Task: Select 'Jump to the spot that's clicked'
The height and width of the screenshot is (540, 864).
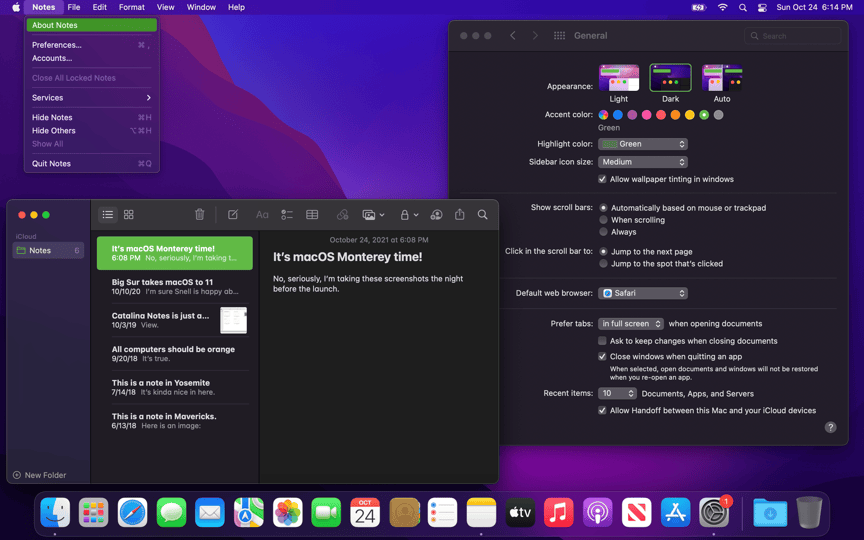Action: click(x=603, y=264)
